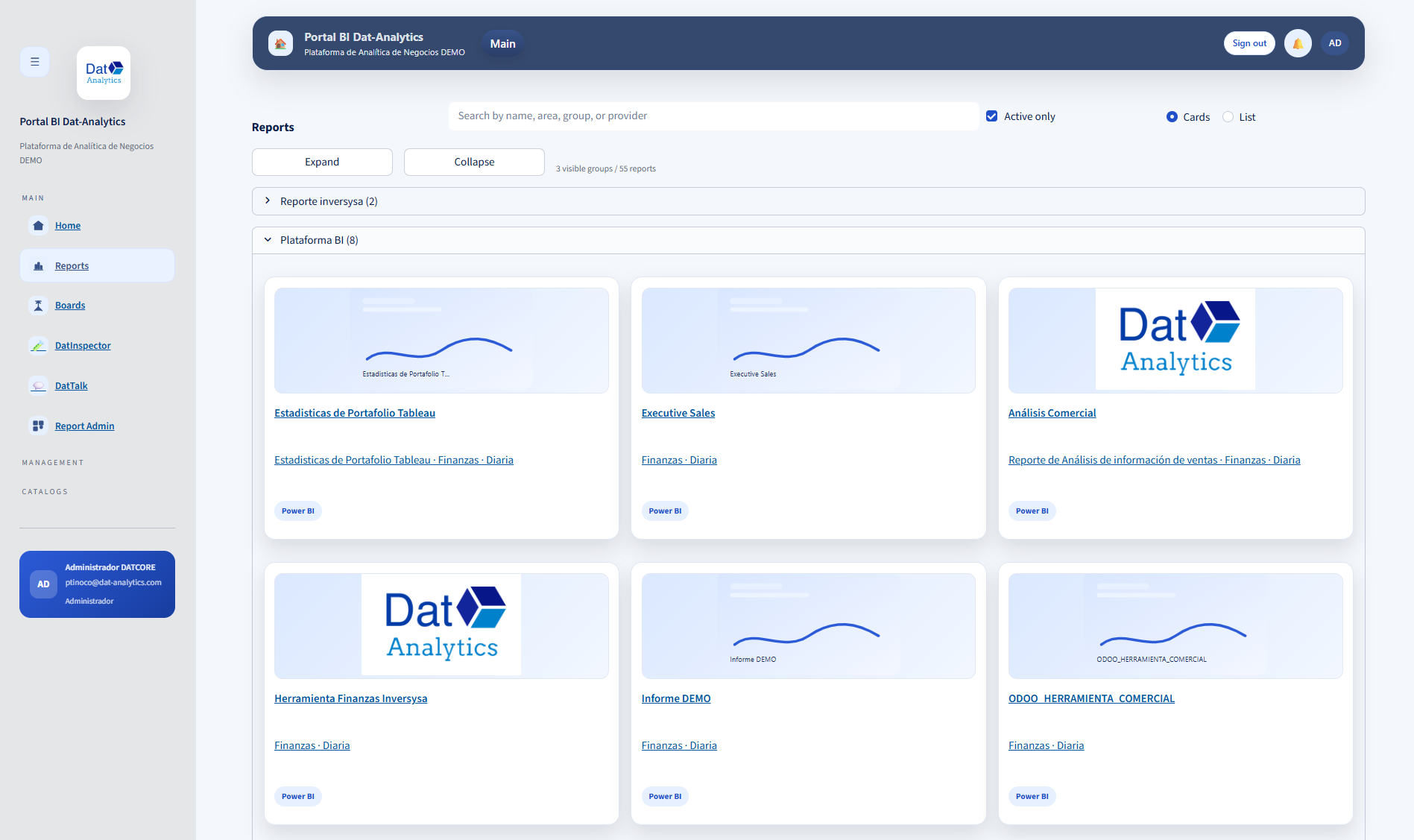Open Reports in sidebar navigation
The image size is (1414, 840).
[x=72, y=266]
